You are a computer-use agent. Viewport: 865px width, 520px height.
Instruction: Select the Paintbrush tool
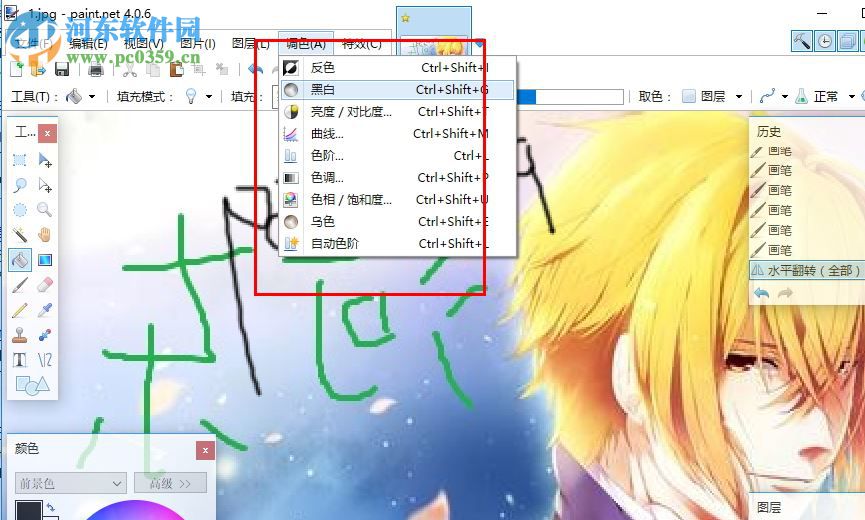coord(20,285)
